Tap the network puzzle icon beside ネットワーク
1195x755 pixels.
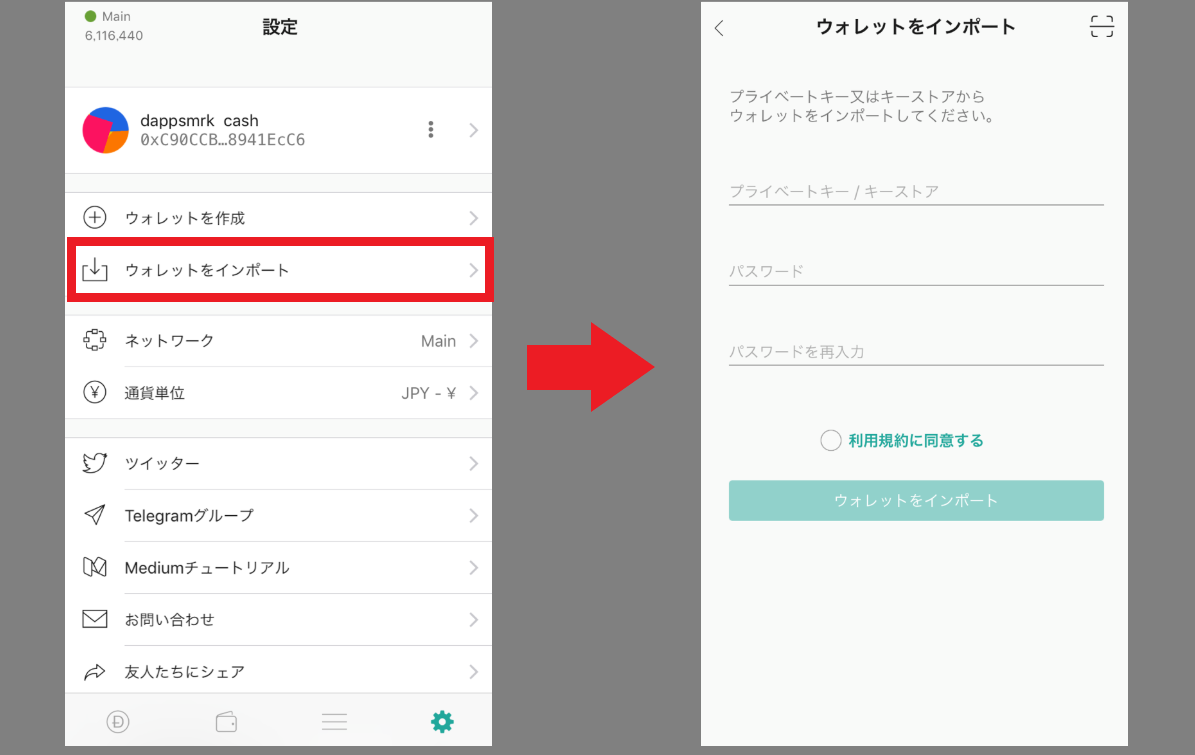(95, 340)
